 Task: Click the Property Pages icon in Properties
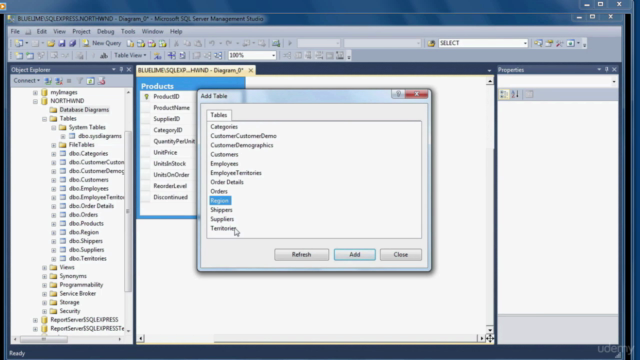pyautogui.click(x=529, y=94)
